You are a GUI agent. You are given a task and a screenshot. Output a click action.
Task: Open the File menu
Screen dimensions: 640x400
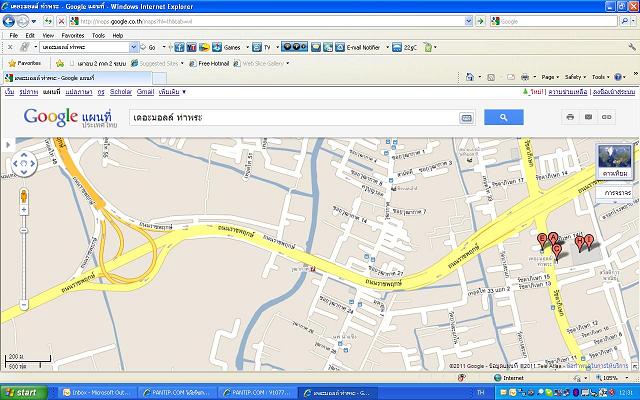pos(13,36)
